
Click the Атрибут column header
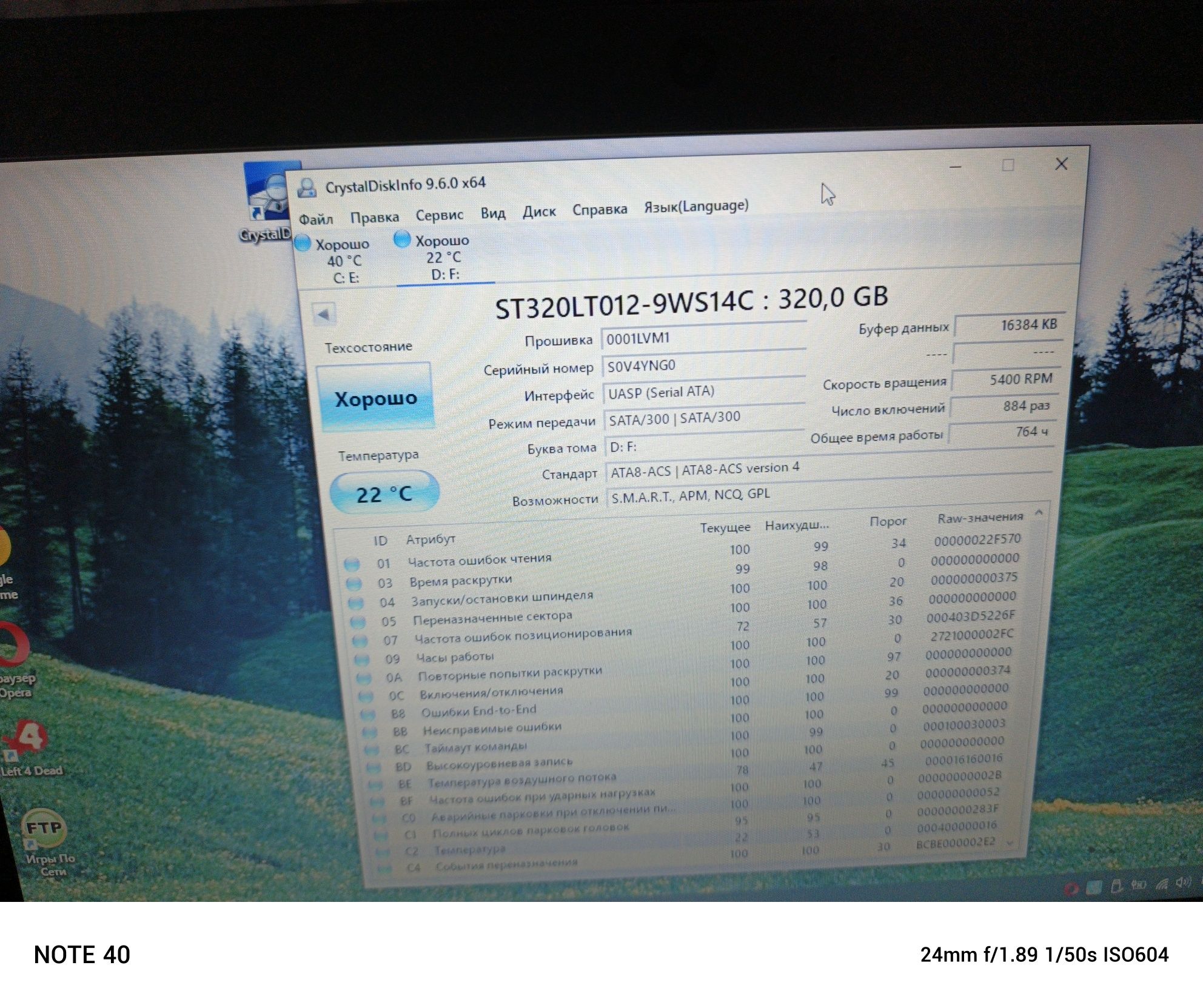pos(431,539)
